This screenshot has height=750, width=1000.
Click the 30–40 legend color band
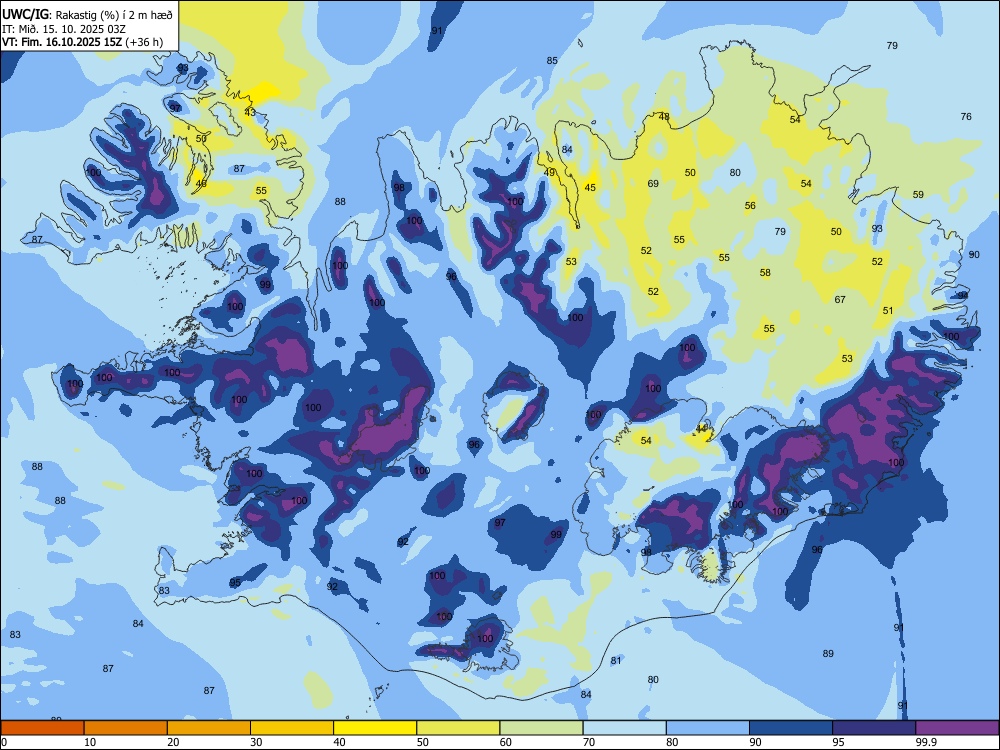click(x=292, y=728)
